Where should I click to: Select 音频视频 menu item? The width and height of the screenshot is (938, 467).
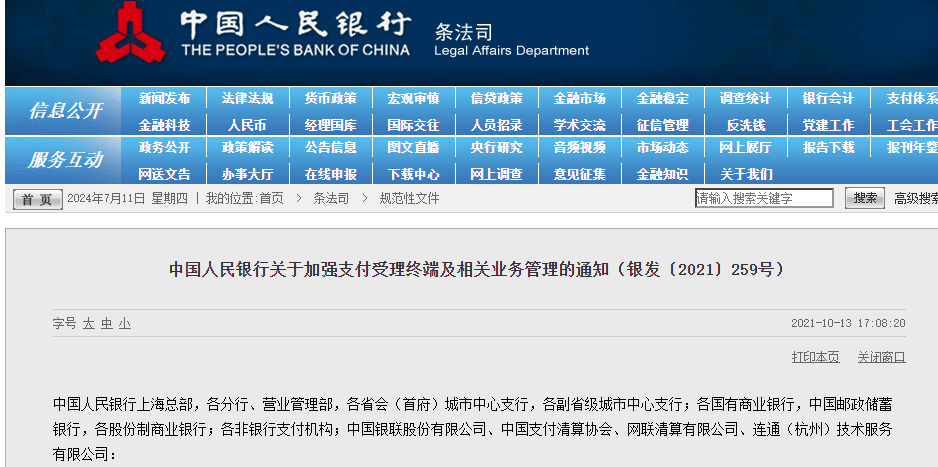click(580, 147)
